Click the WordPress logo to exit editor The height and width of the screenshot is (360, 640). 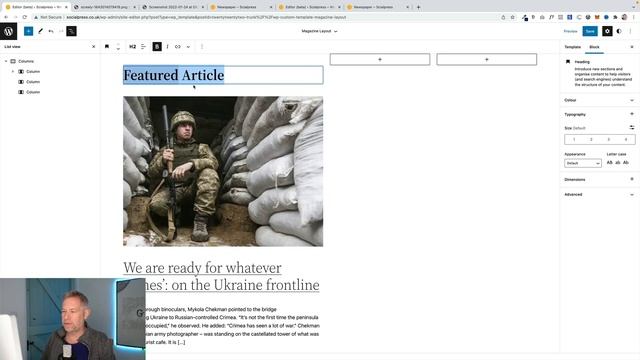point(8,31)
